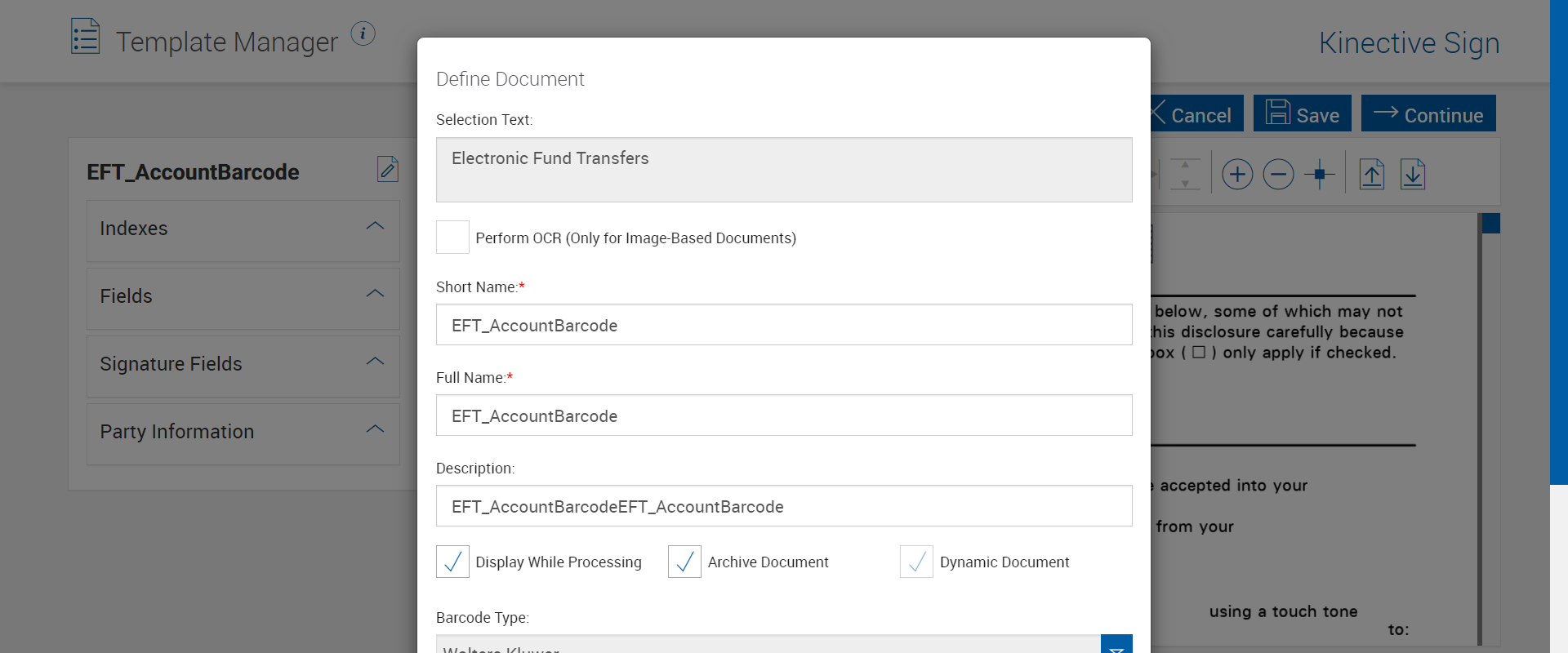The width and height of the screenshot is (1568, 653).
Task: Click the edit icon beside EFT_AccountBarcode
Action: [x=388, y=170]
